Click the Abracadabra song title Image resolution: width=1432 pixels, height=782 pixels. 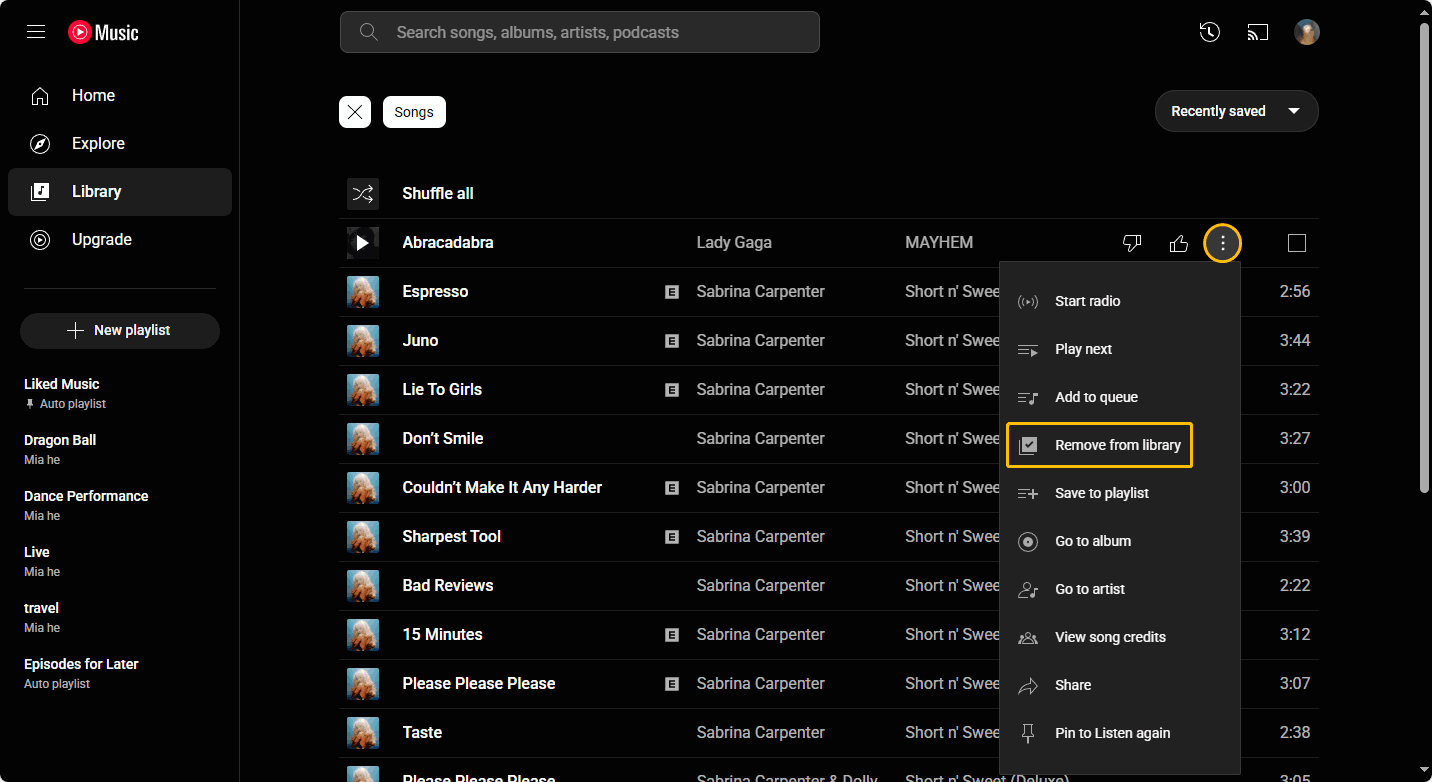[448, 243]
